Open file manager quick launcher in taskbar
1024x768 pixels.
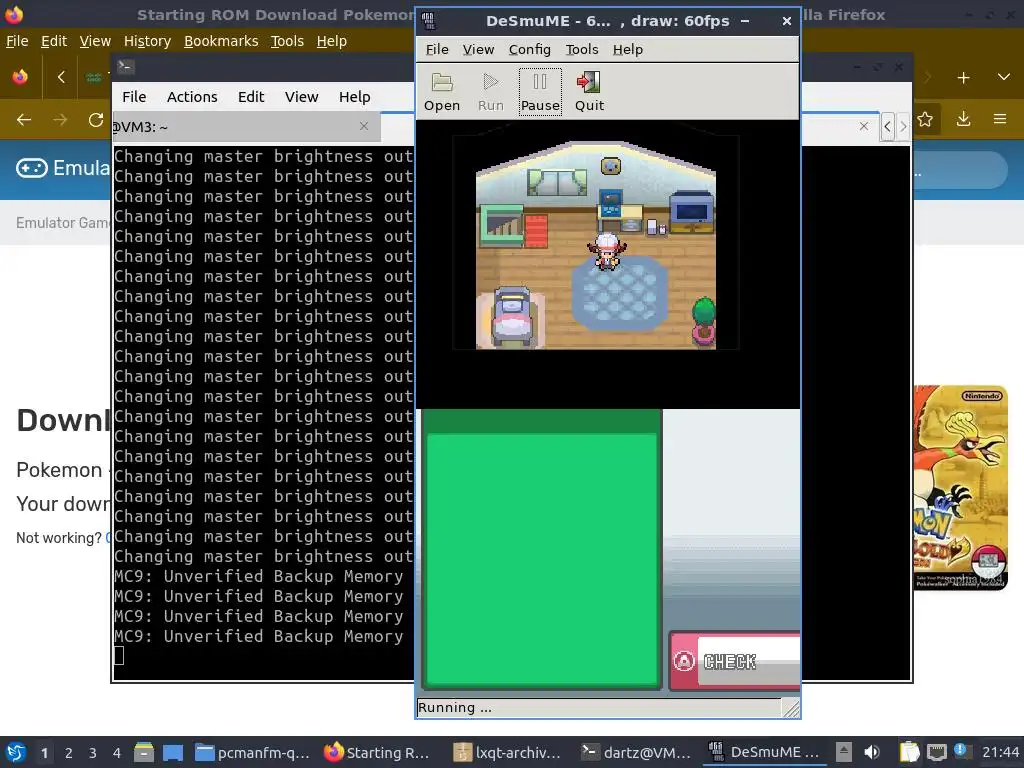(x=144, y=752)
